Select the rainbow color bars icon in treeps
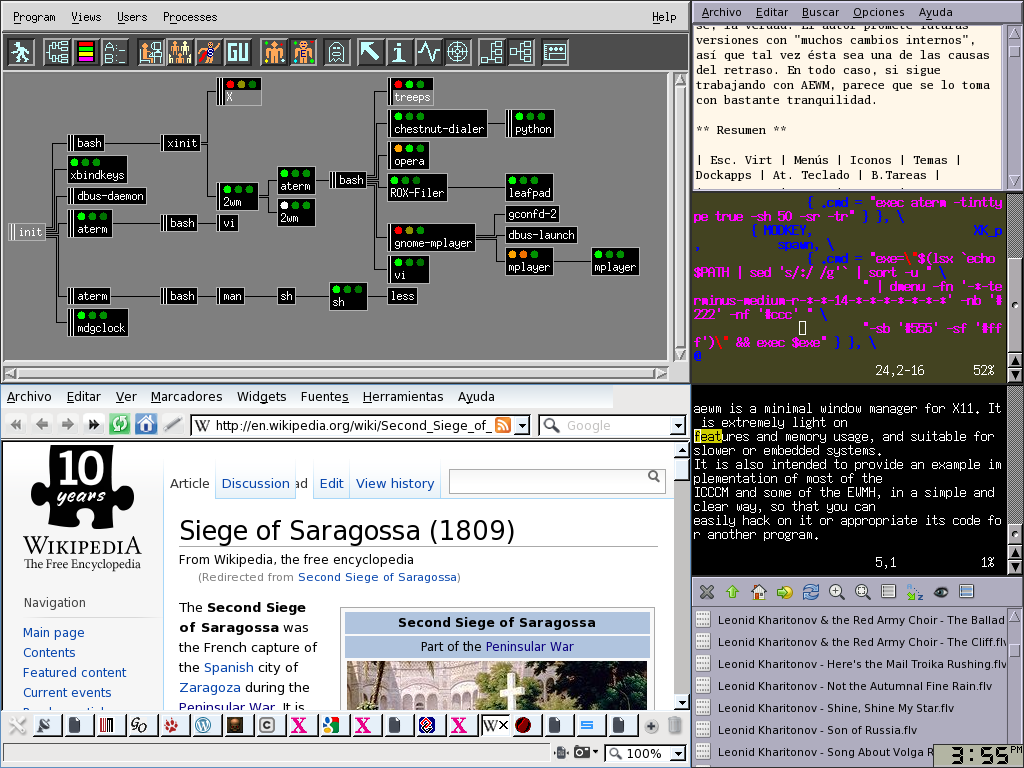 tap(86, 52)
